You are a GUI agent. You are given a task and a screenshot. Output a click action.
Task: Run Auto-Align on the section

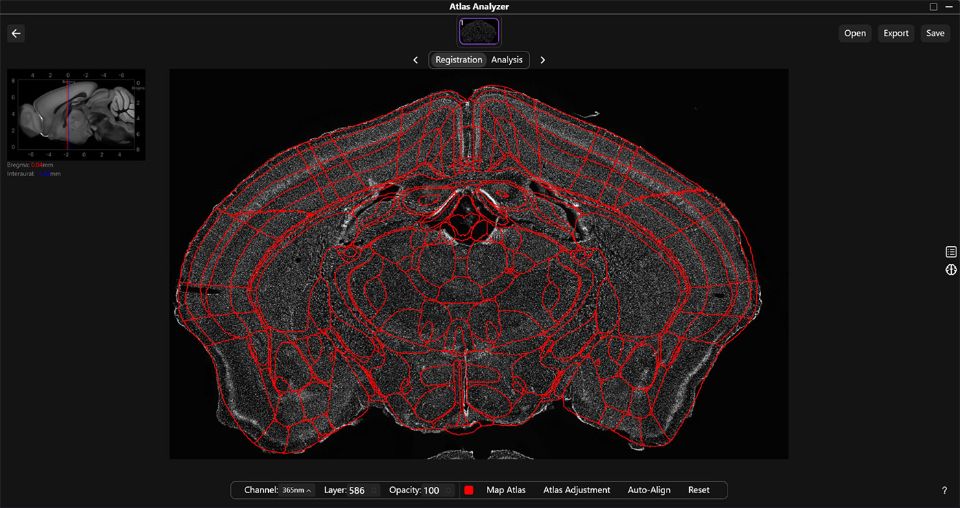(x=649, y=490)
